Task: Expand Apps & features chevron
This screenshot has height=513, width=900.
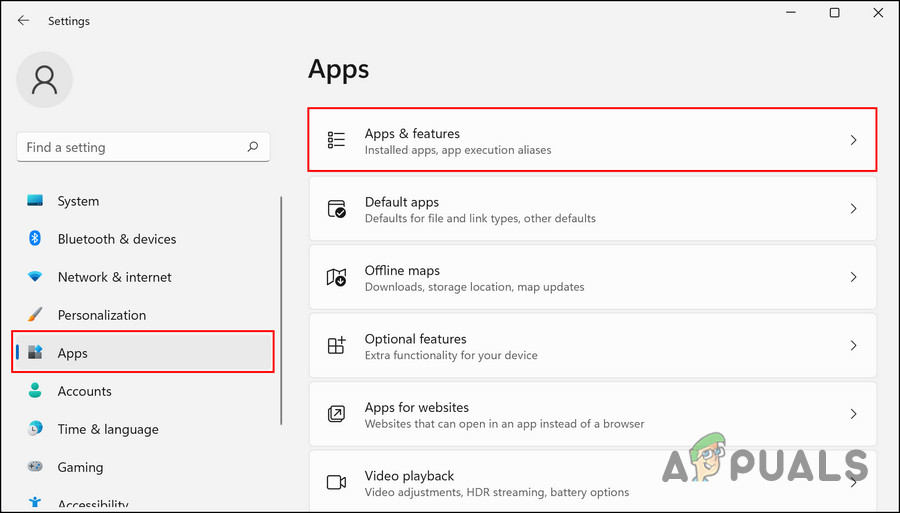Action: 854,140
